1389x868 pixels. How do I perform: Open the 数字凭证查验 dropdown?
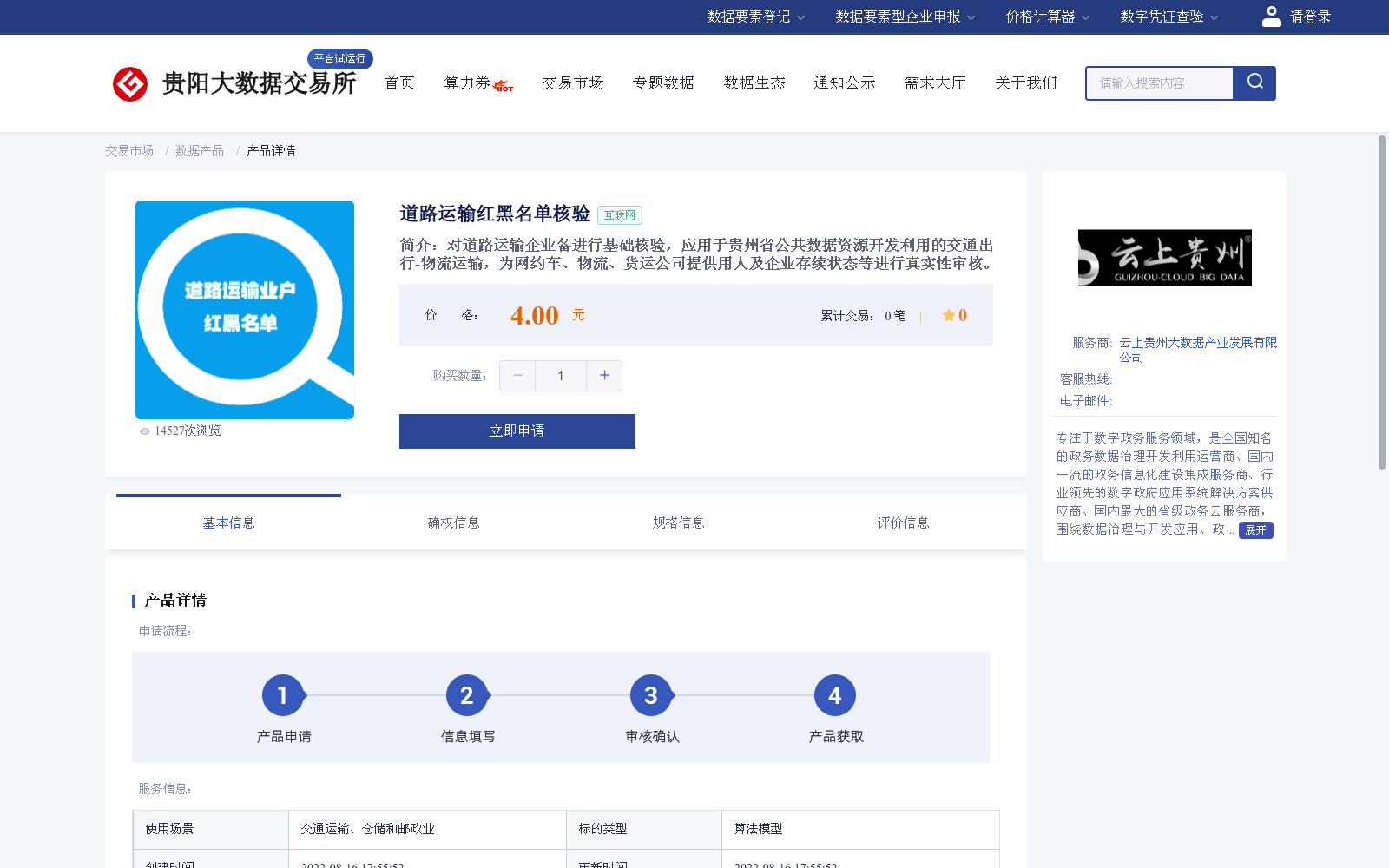point(1168,16)
